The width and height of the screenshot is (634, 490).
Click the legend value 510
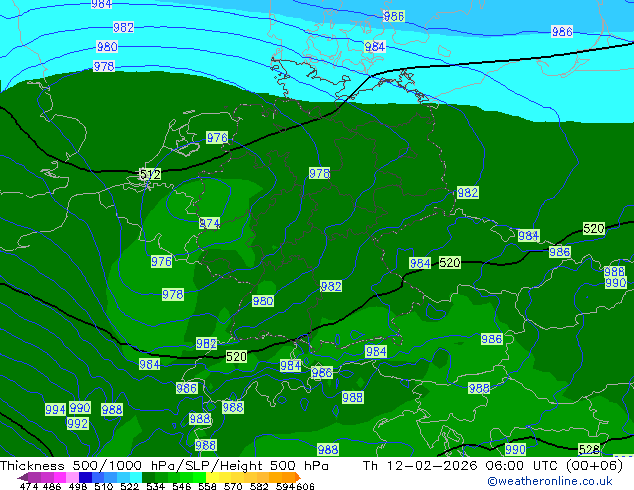click(104, 486)
